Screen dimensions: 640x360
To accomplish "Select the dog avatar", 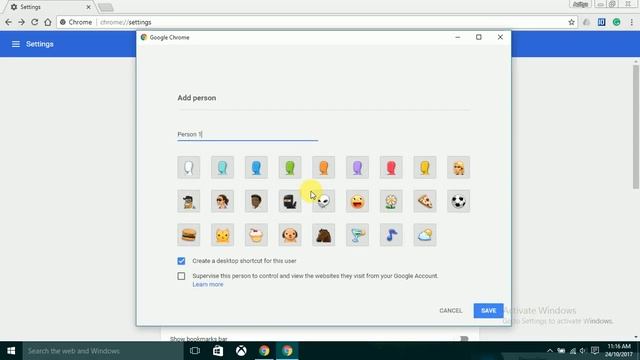I will (x=290, y=235).
